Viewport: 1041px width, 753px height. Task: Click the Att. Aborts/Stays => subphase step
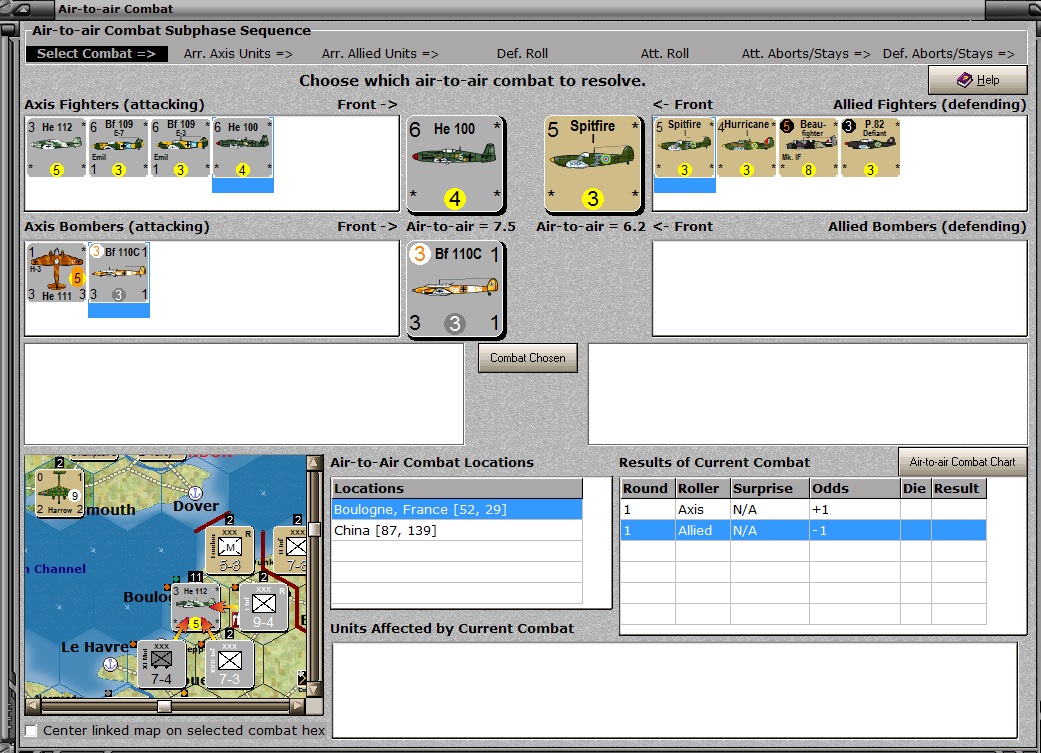pyautogui.click(x=806, y=54)
